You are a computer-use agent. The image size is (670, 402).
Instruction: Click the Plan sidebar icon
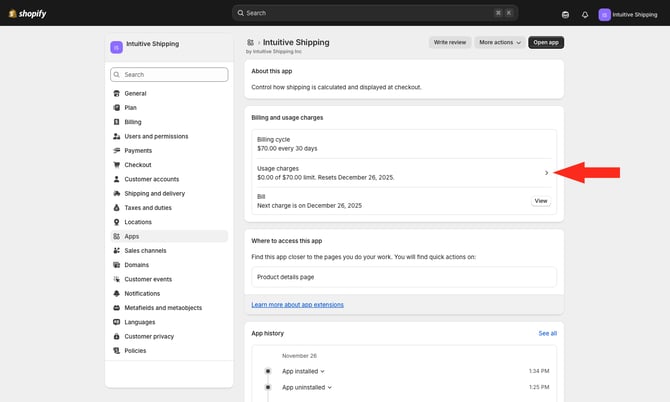click(116, 108)
